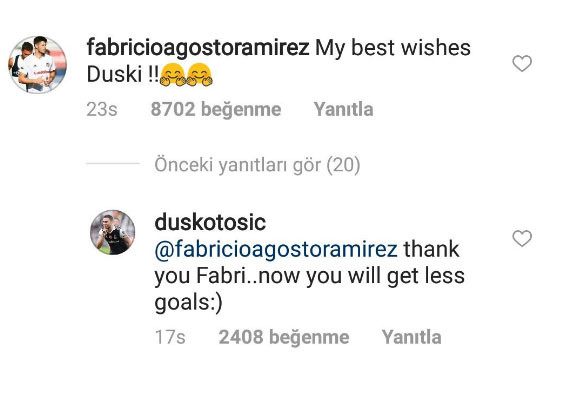Visit the duskotosic username link
Viewport: 576px width, 400px height.
tap(210, 223)
